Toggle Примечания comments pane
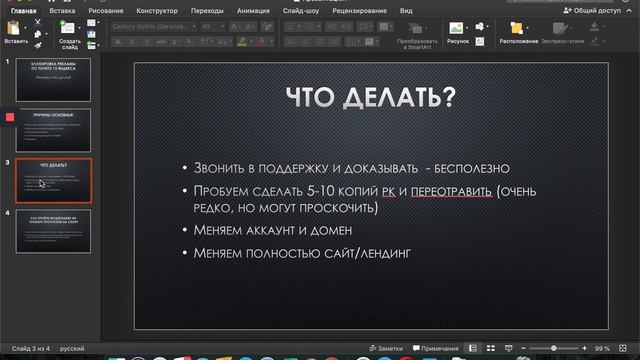Image resolution: width=640 pixels, height=360 pixels. pos(436,349)
